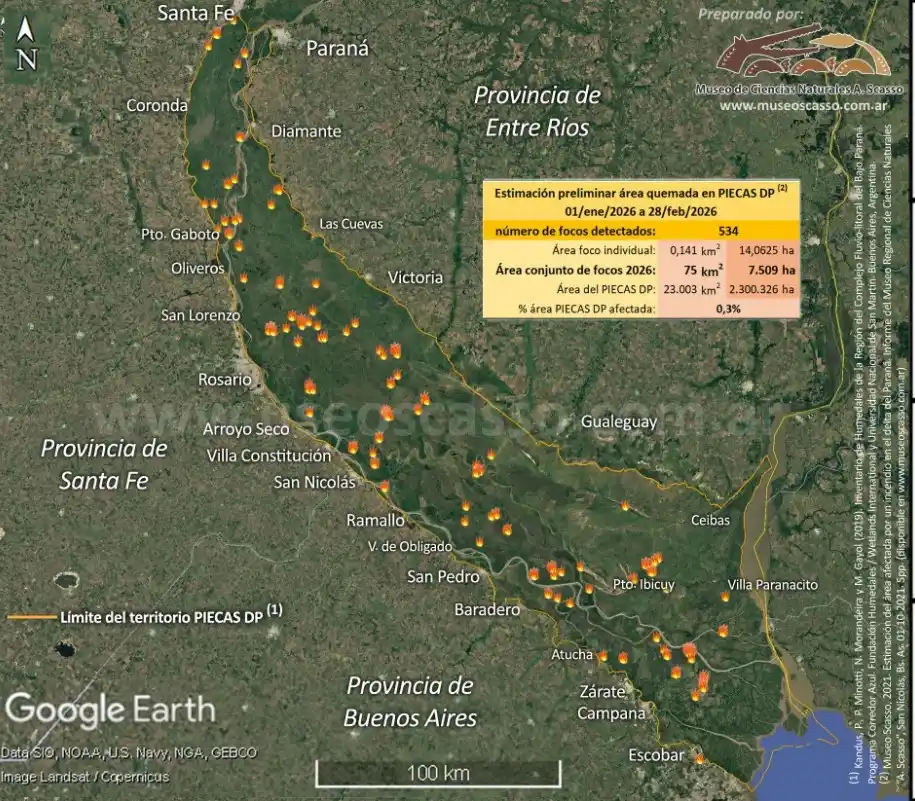Click the 'San Lorenzo' label
This screenshot has width=915, height=801.
point(200,316)
